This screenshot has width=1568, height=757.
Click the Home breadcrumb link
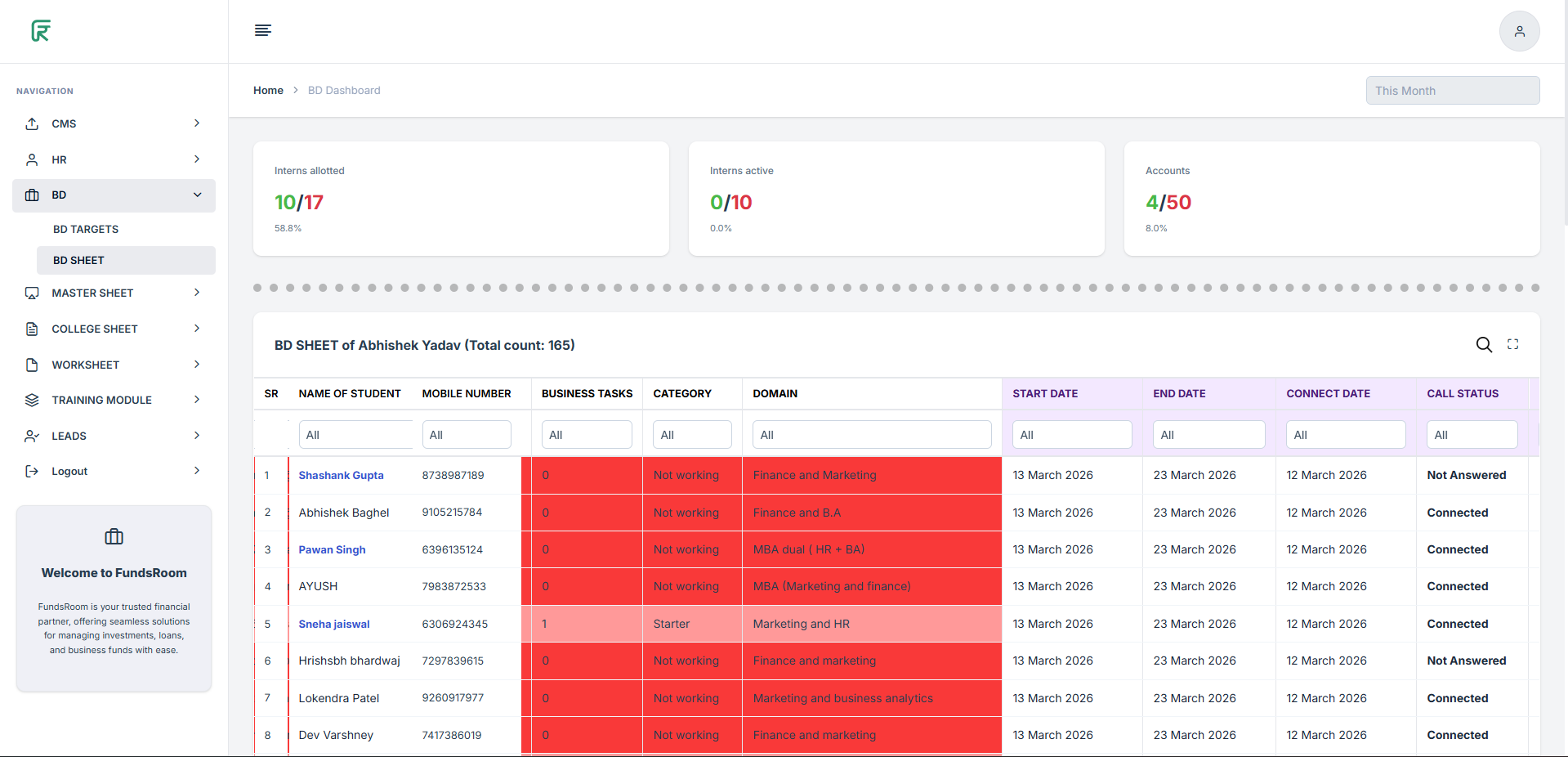pyautogui.click(x=268, y=90)
